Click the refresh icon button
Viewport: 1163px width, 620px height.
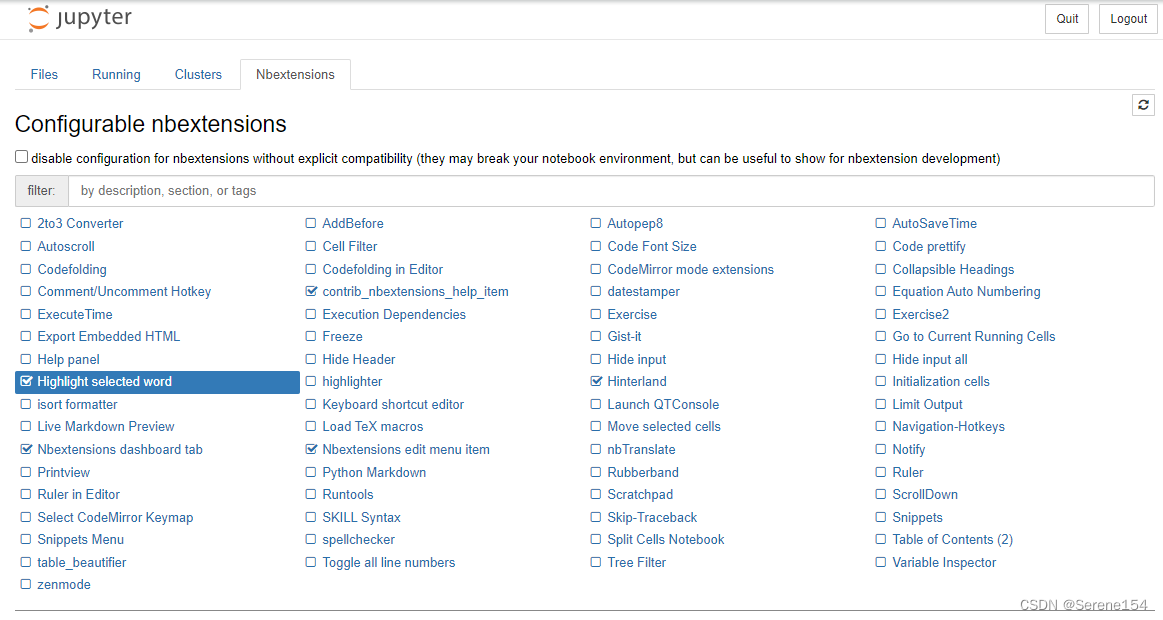(x=1144, y=104)
